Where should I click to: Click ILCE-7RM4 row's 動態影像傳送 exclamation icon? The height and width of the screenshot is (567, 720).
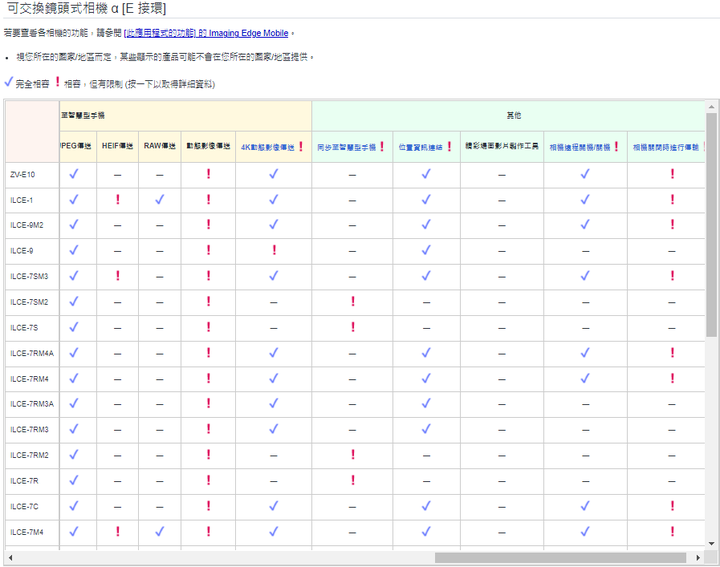[208, 378]
